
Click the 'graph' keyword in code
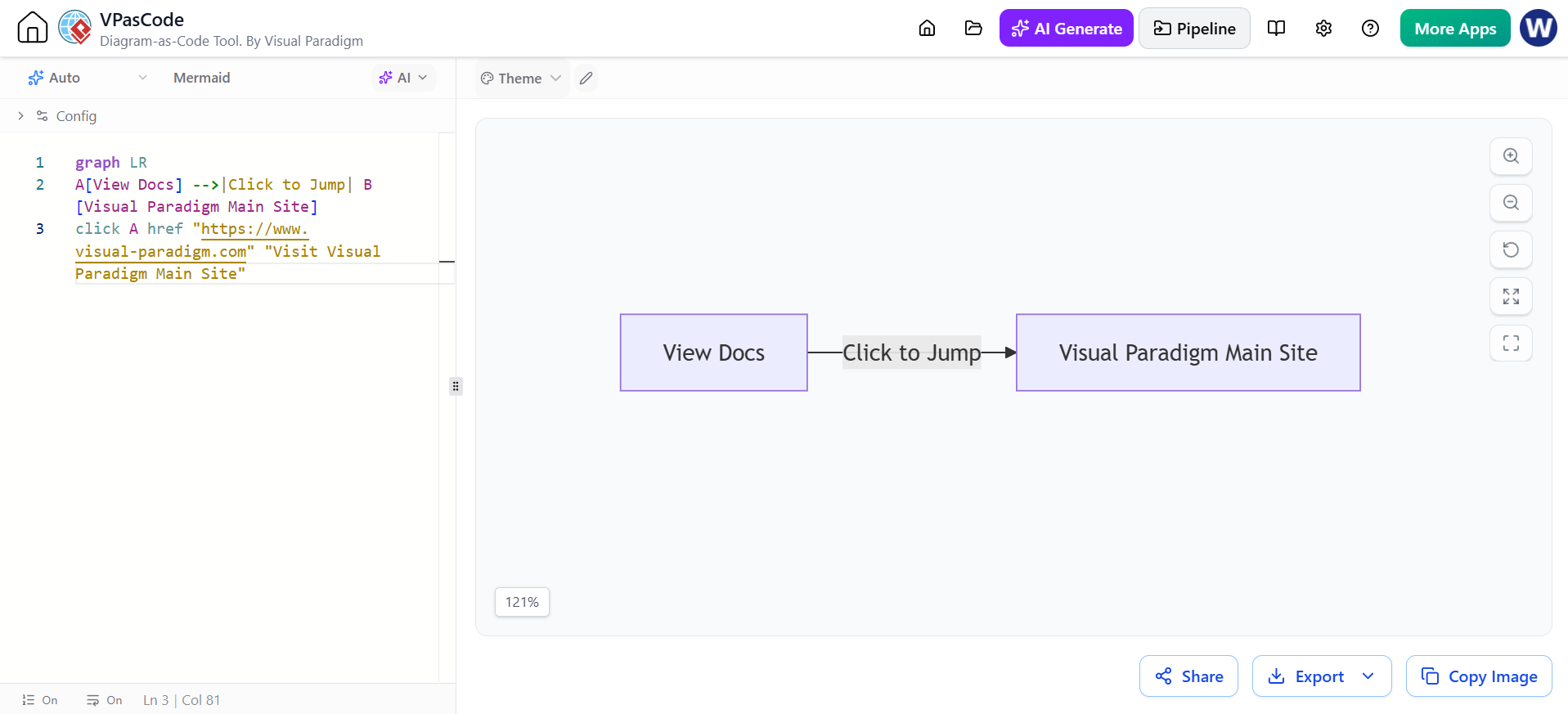point(97,162)
